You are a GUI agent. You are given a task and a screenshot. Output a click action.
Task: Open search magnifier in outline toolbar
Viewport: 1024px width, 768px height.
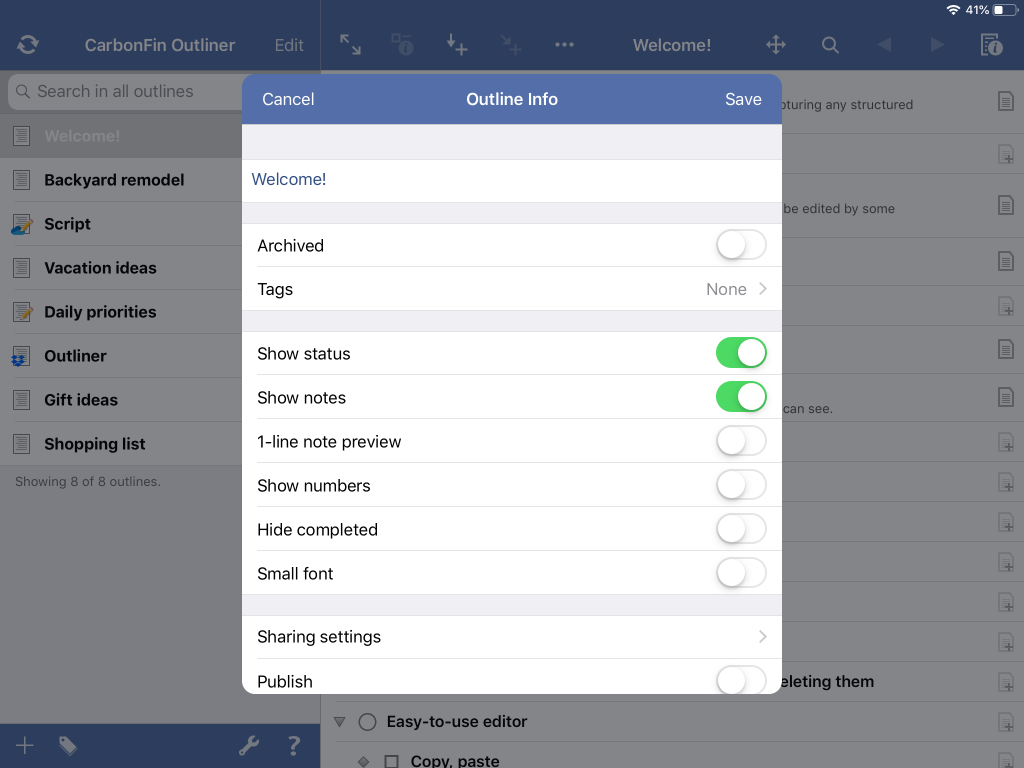[x=830, y=44]
